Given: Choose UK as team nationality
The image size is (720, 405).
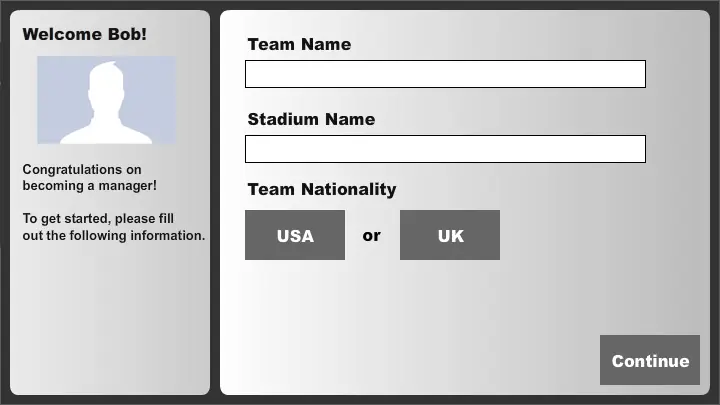Looking at the screenshot, I should click(450, 235).
